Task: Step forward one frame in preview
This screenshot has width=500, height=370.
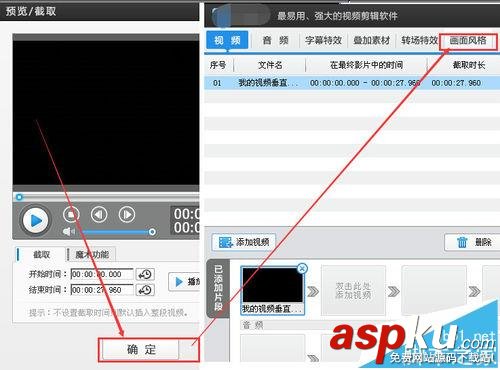Action: click(127, 215)
